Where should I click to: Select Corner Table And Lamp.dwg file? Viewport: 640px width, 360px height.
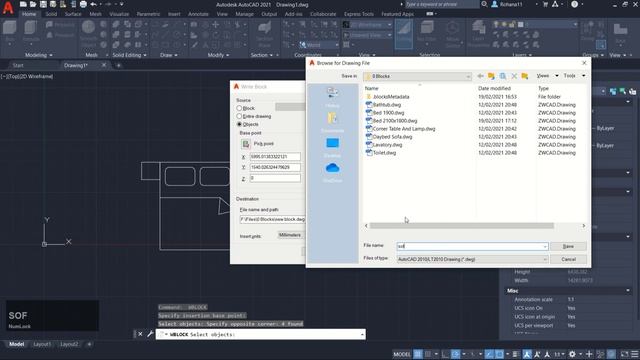[400, 129]
